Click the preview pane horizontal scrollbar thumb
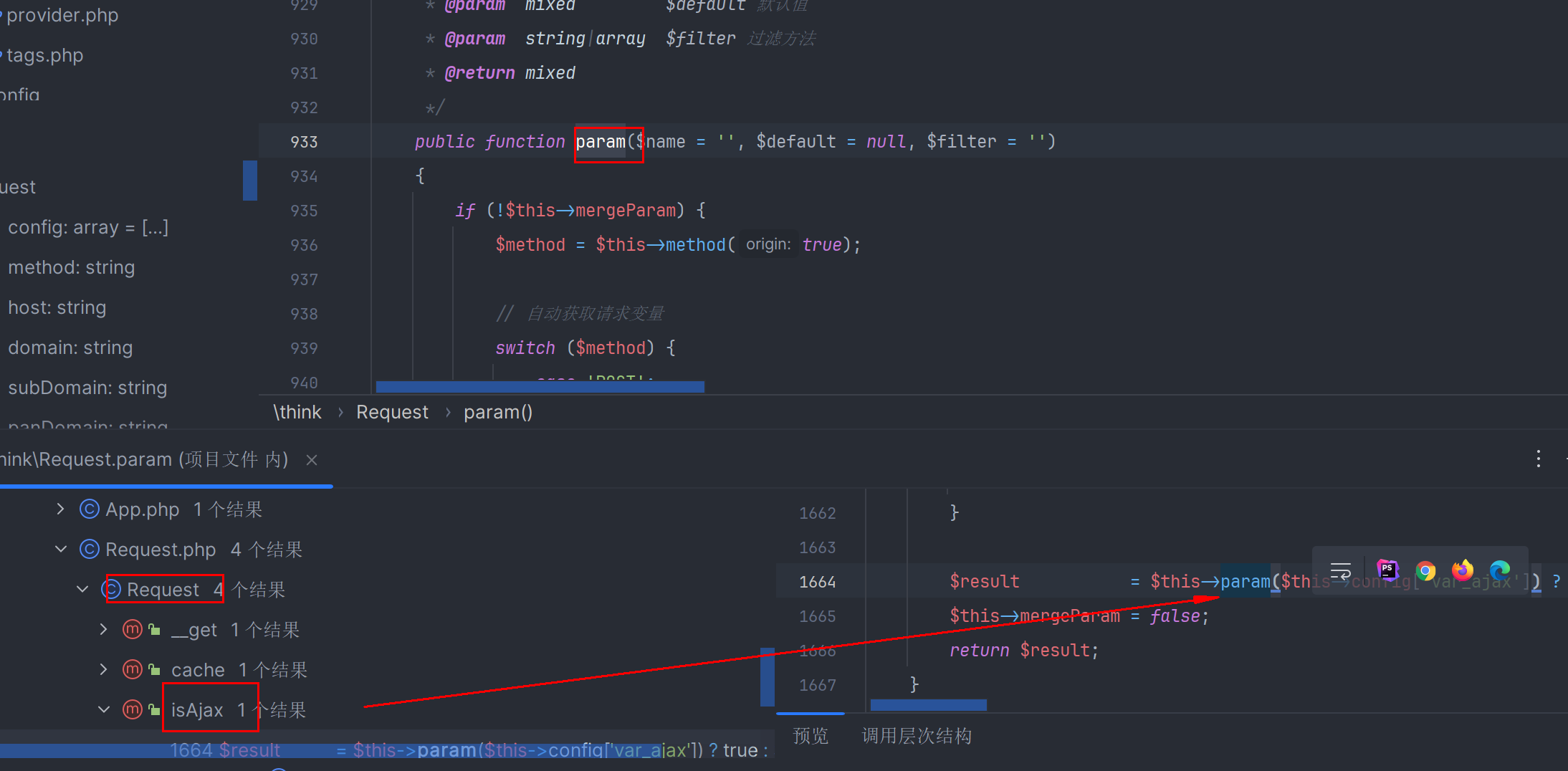 pos(928,705)
